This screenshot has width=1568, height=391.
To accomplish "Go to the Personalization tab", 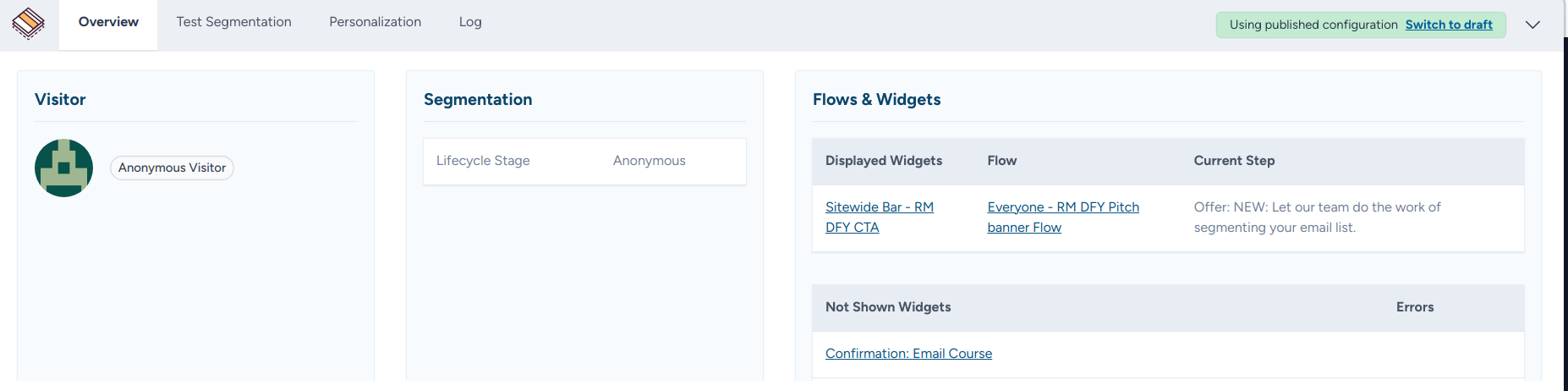I will coord(375,22).
